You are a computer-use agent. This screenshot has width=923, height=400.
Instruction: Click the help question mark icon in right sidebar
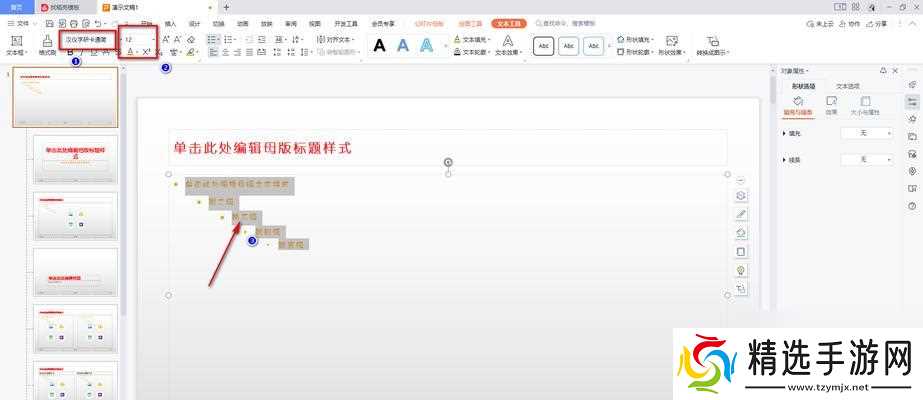pos(912,206)
